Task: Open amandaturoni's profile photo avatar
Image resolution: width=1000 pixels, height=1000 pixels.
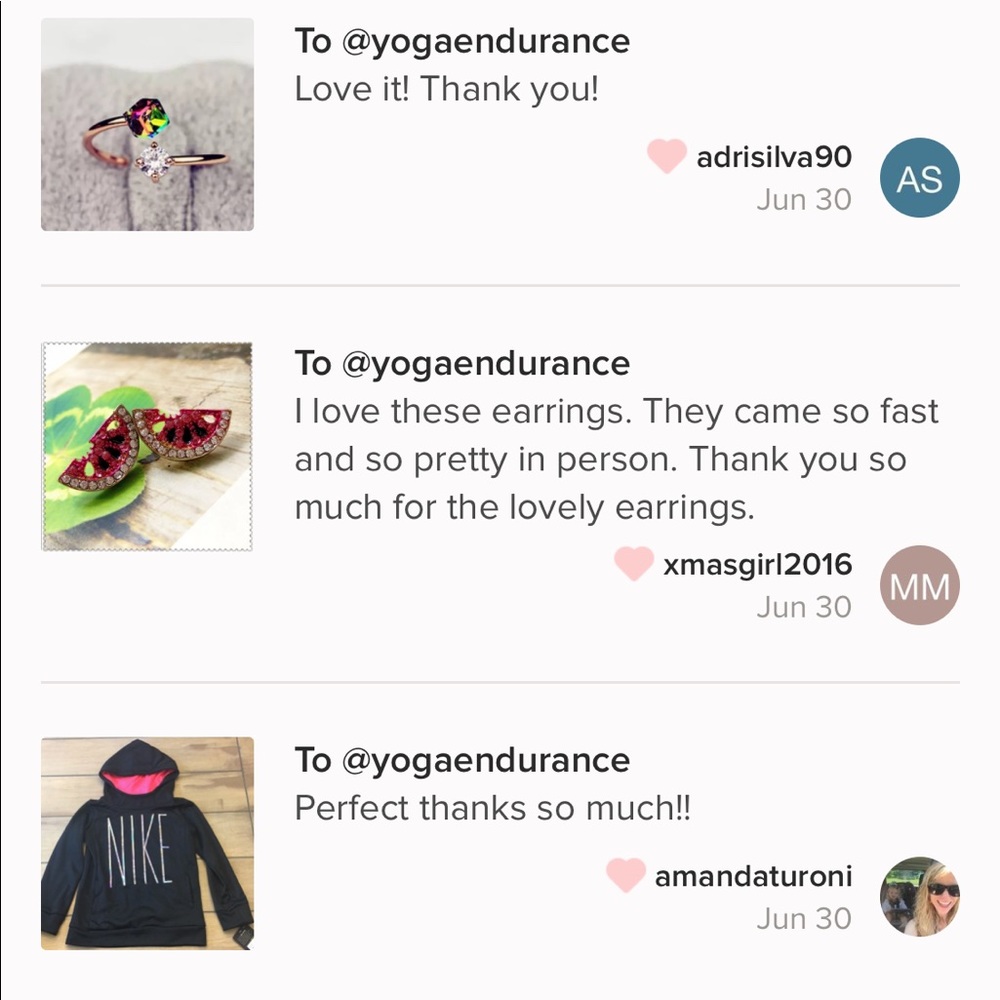Action: click(x=919, y=896)
